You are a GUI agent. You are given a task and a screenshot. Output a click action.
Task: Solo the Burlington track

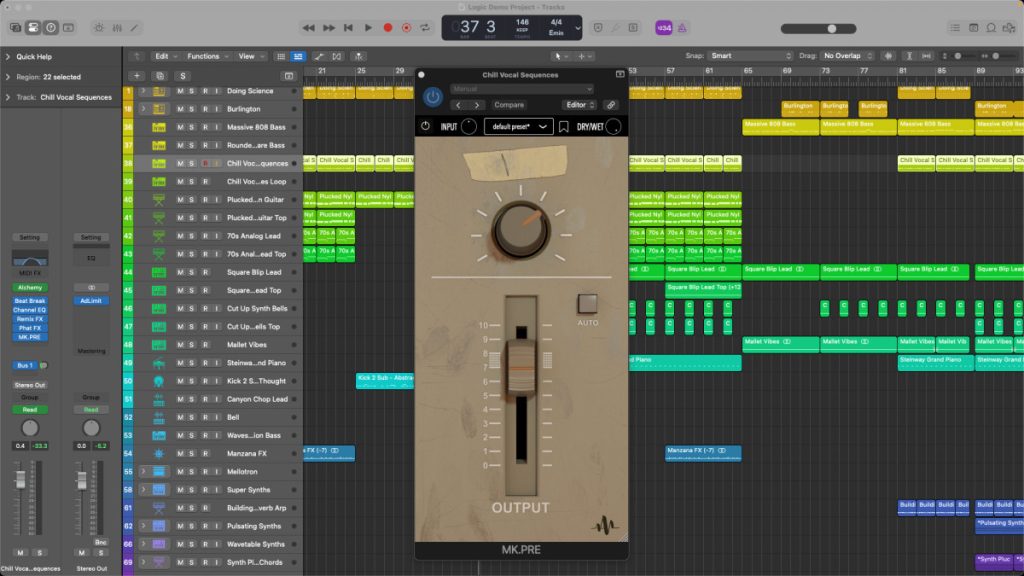191,109
